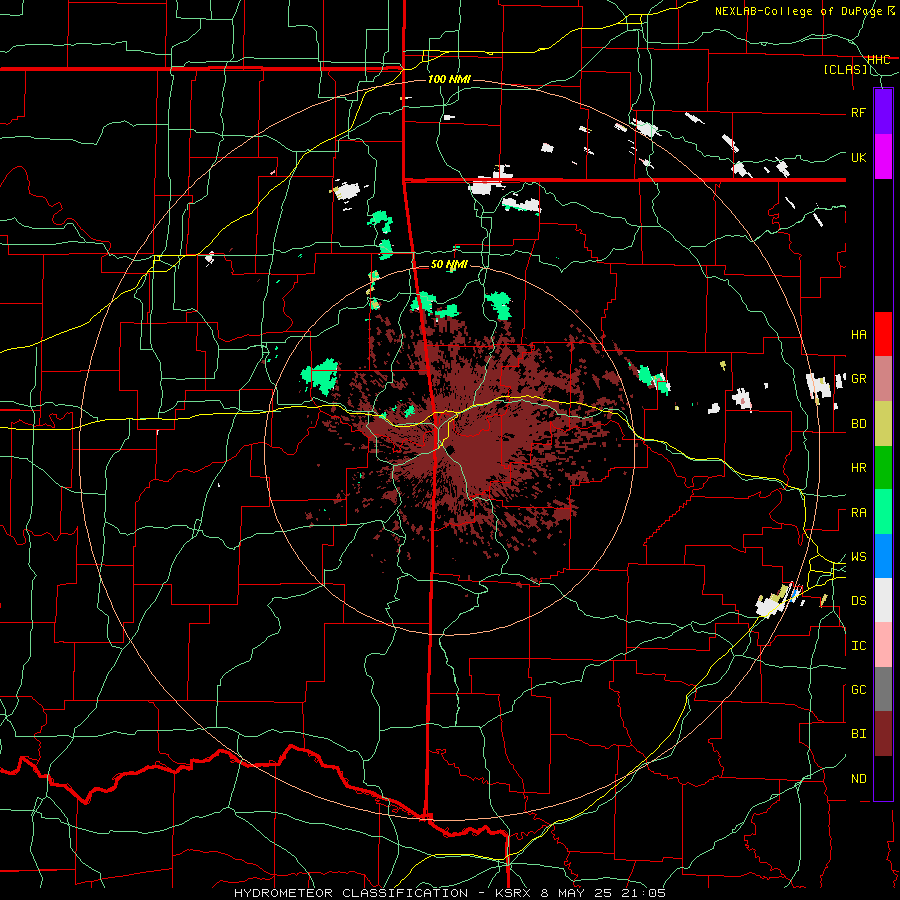The width and height of the screenshot is (900, 900).
Task: Click the 100 NMI range ring label
Action: pos(449,79)
